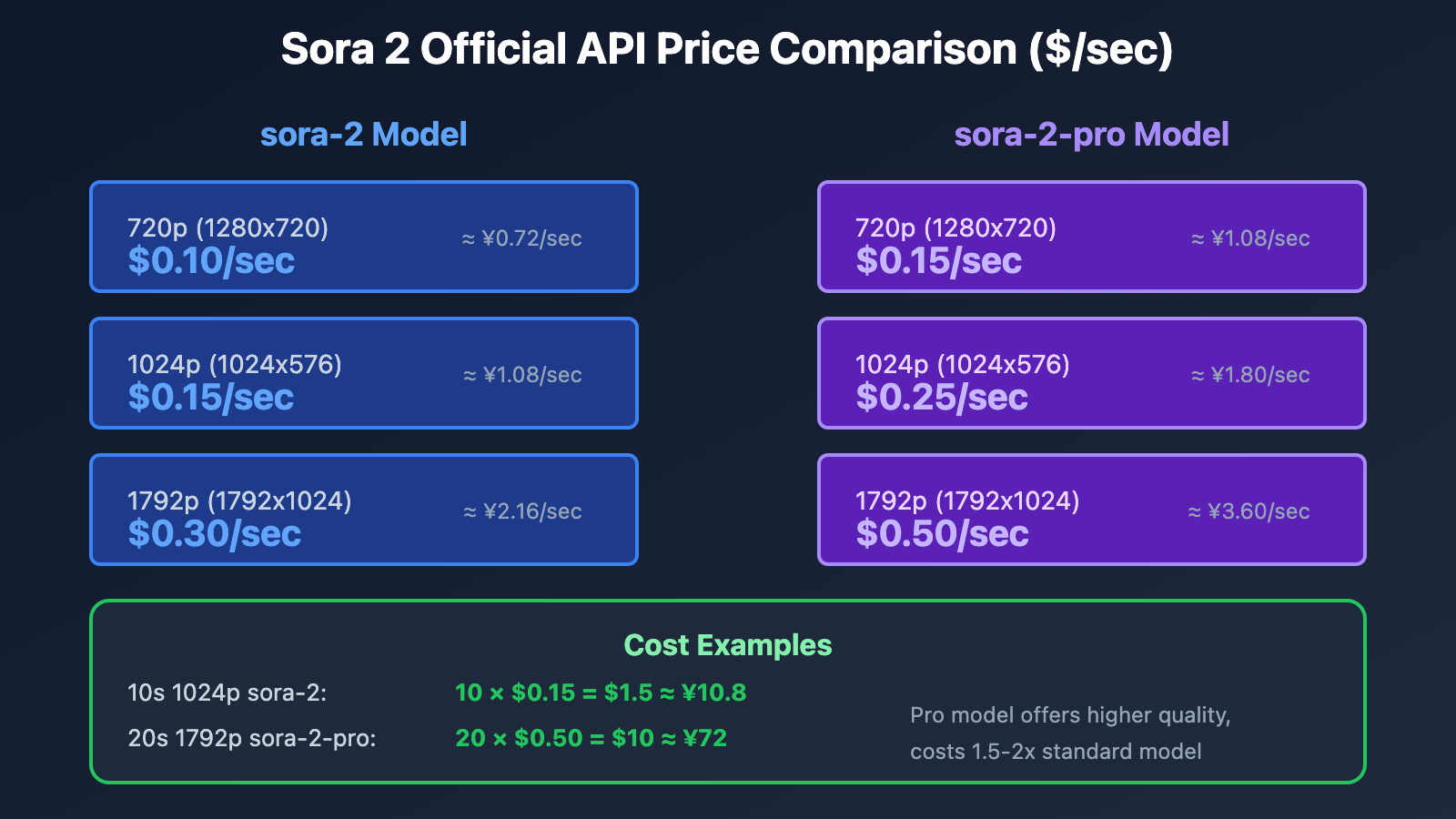Image resolution: width=1456 pixels, height=819 pixels.
Task: Click the pro 1792p $0.50/sec card
Action: click(x=1091, y=511)
